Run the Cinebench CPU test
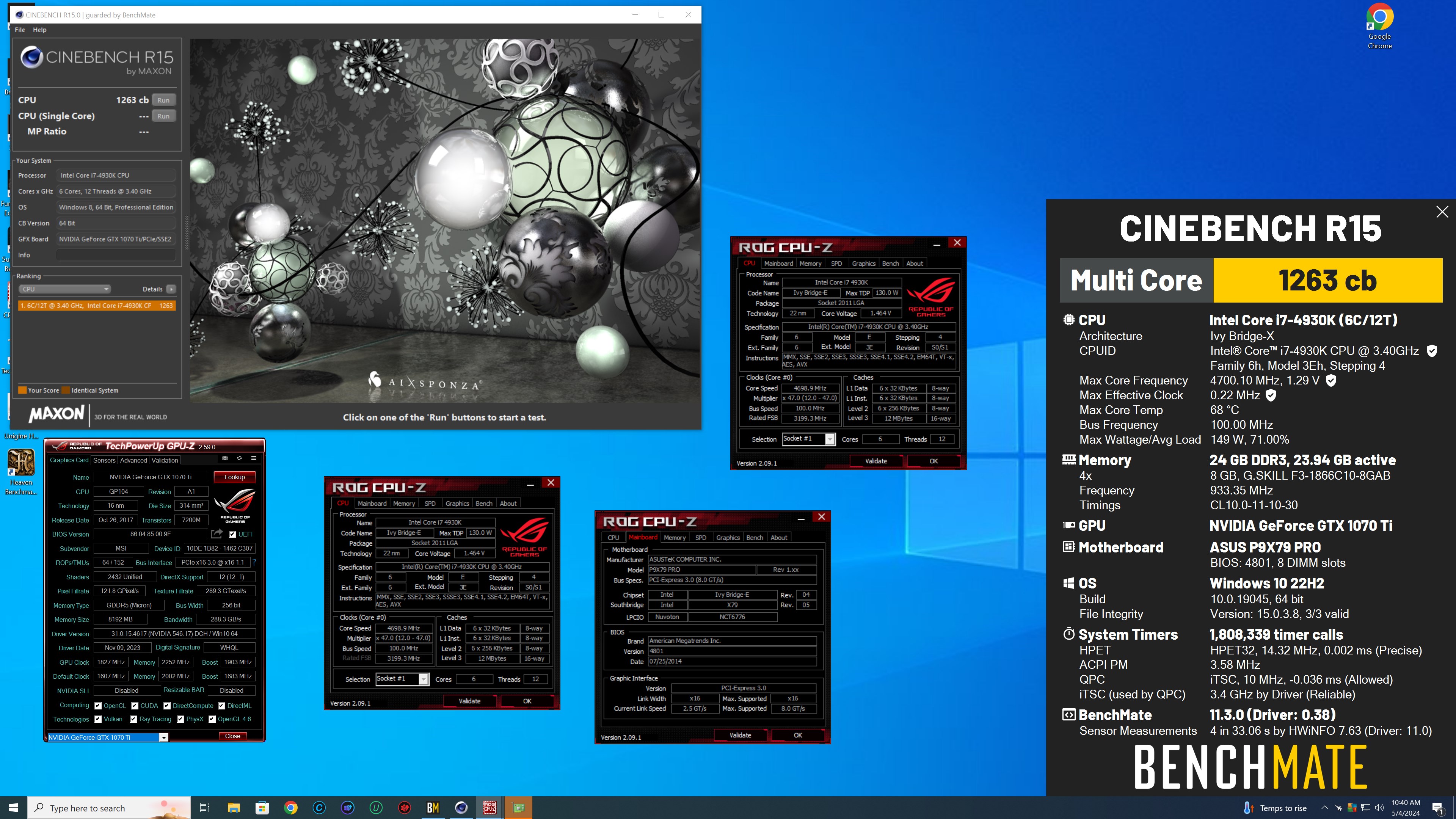 pos(163,100)
